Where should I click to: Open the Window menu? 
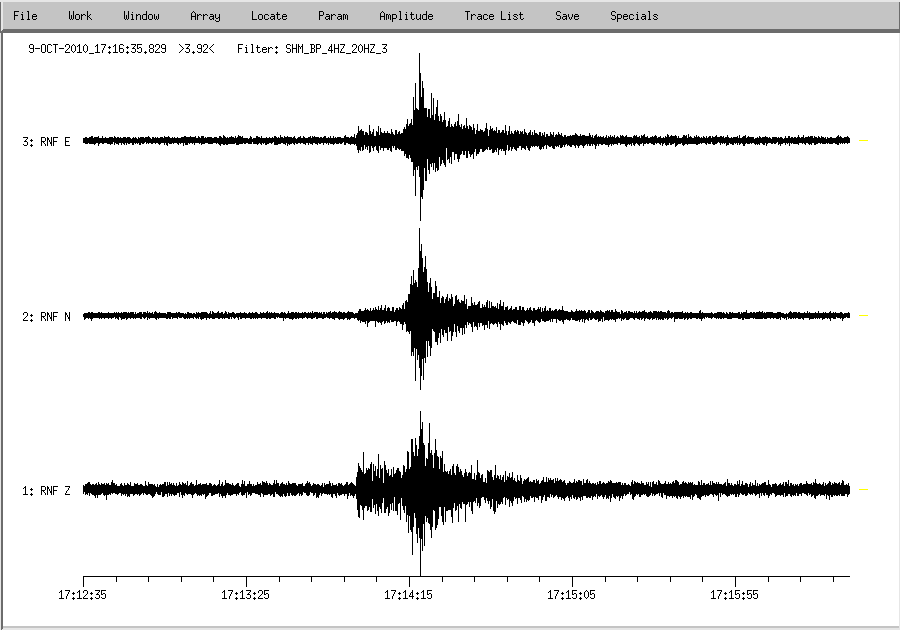click(141, 16)
